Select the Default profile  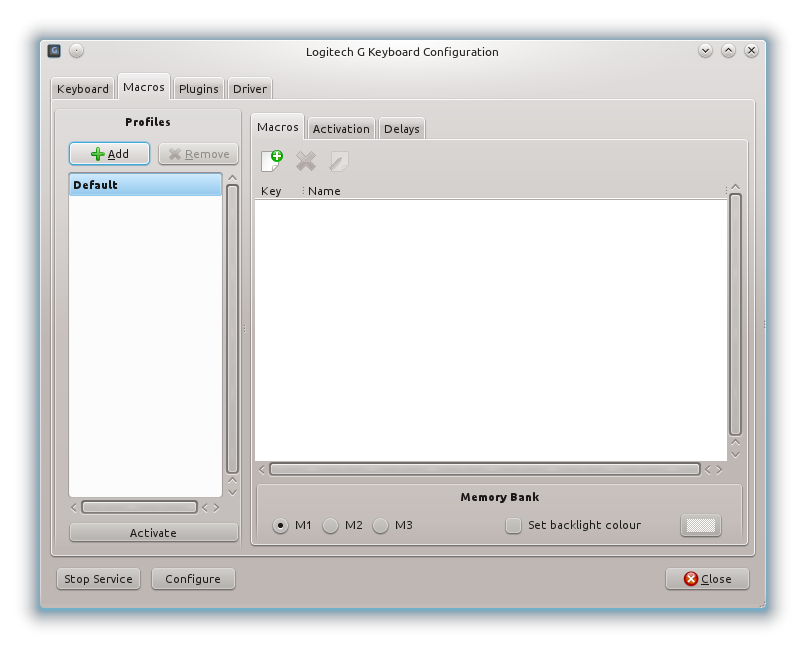tap(145, 185)
